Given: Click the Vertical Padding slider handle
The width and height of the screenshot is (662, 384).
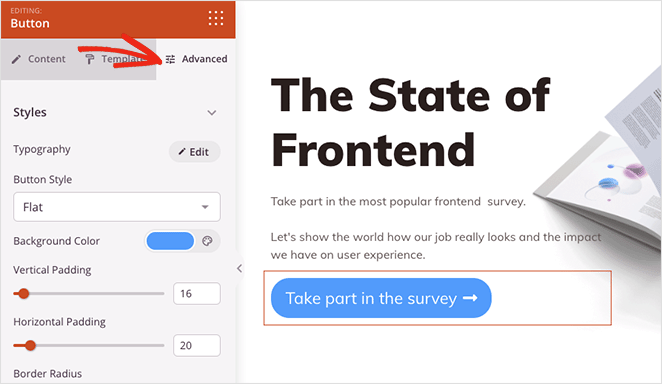Looking at the screenshot, I should [24, 294].
